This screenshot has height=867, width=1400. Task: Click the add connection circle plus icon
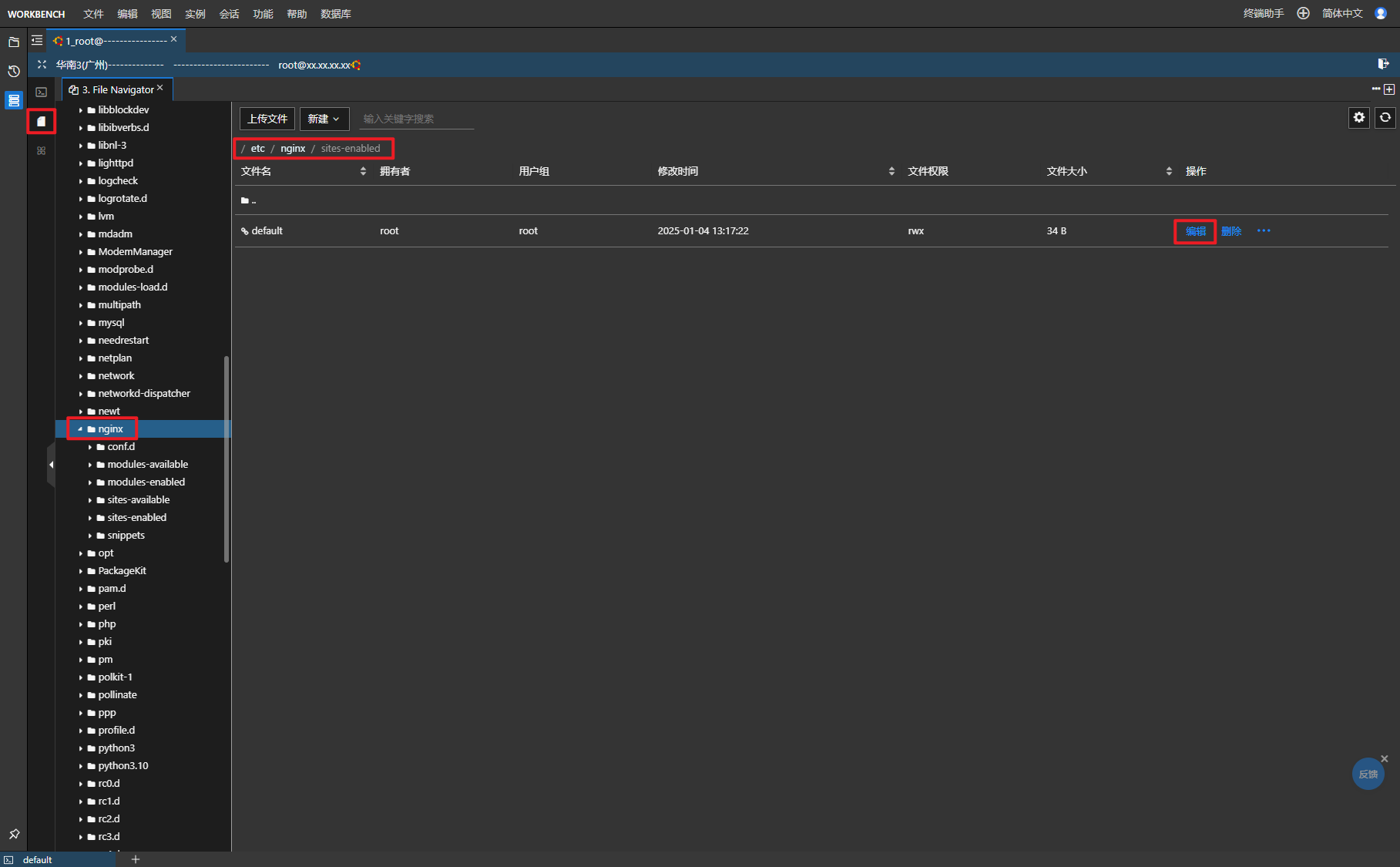(1303, 13)
